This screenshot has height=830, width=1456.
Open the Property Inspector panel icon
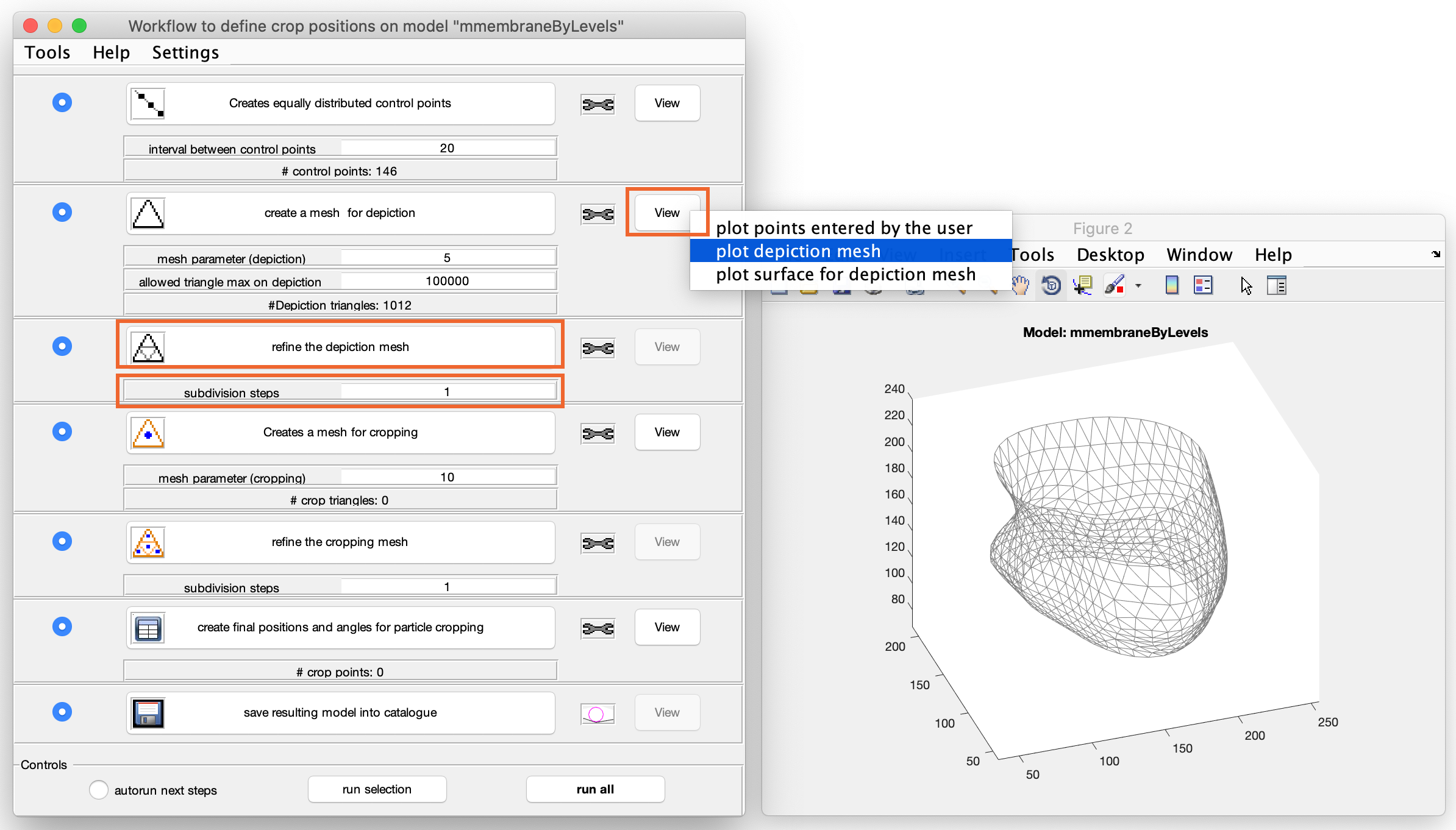pos(1277,285)
